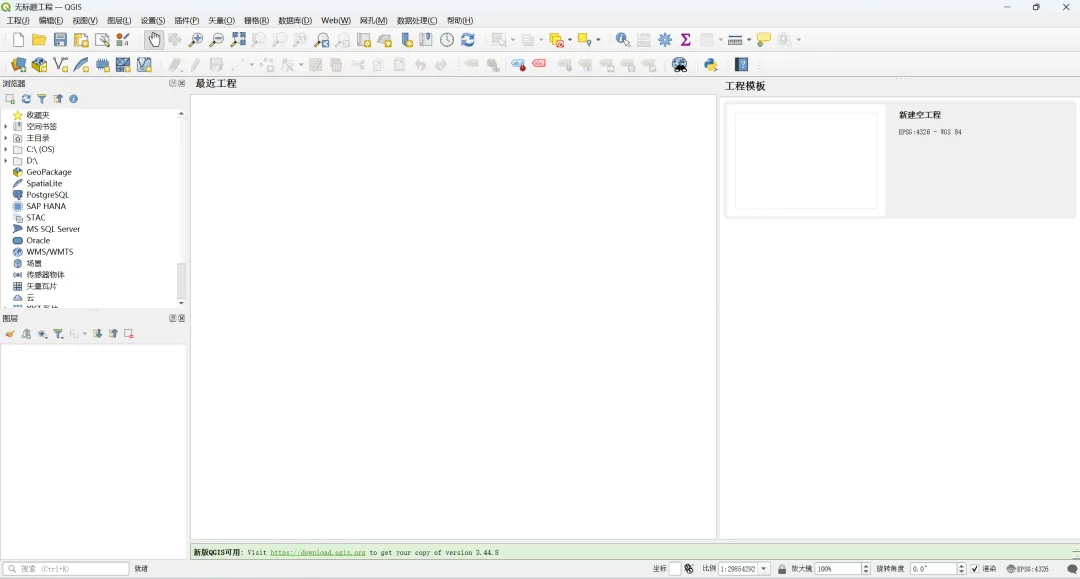Click New Mesh Layer grid icon

tap(123, 65)
